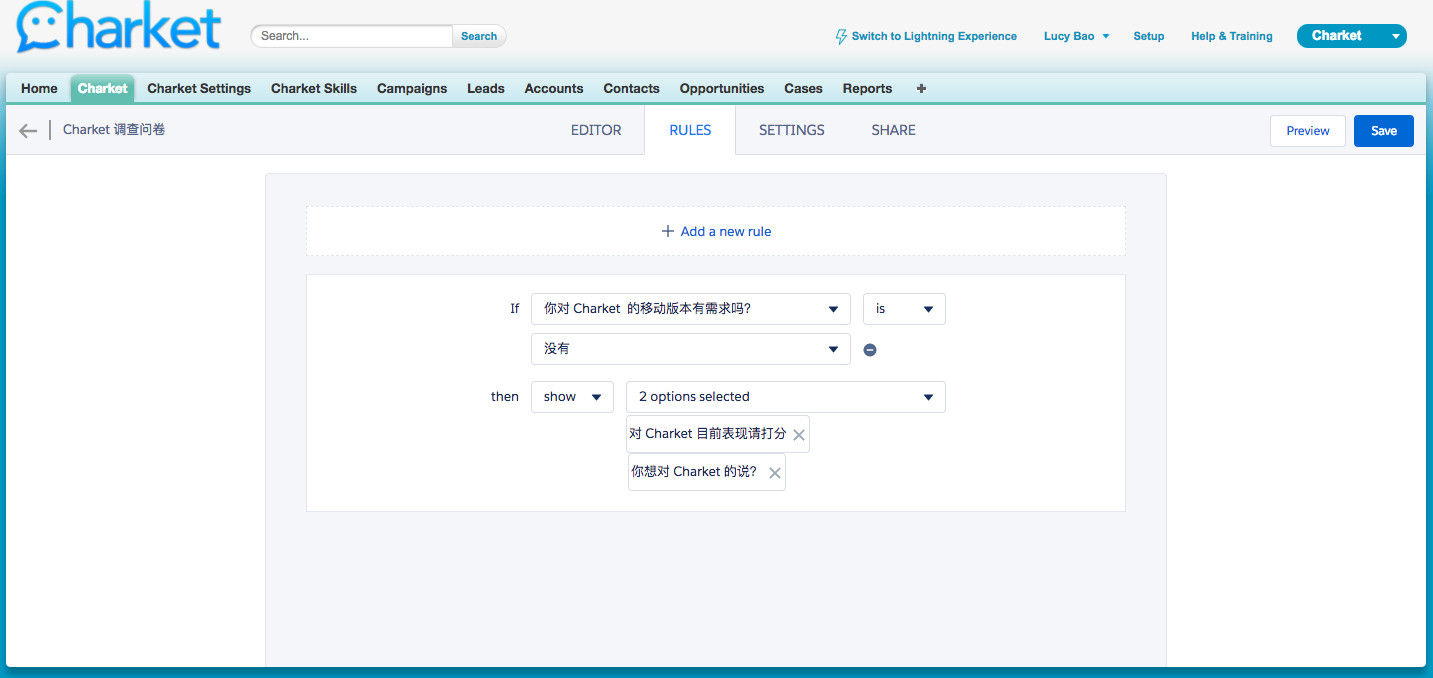Expand the Charket app switcher dropdown

(x=1395, y=36)
